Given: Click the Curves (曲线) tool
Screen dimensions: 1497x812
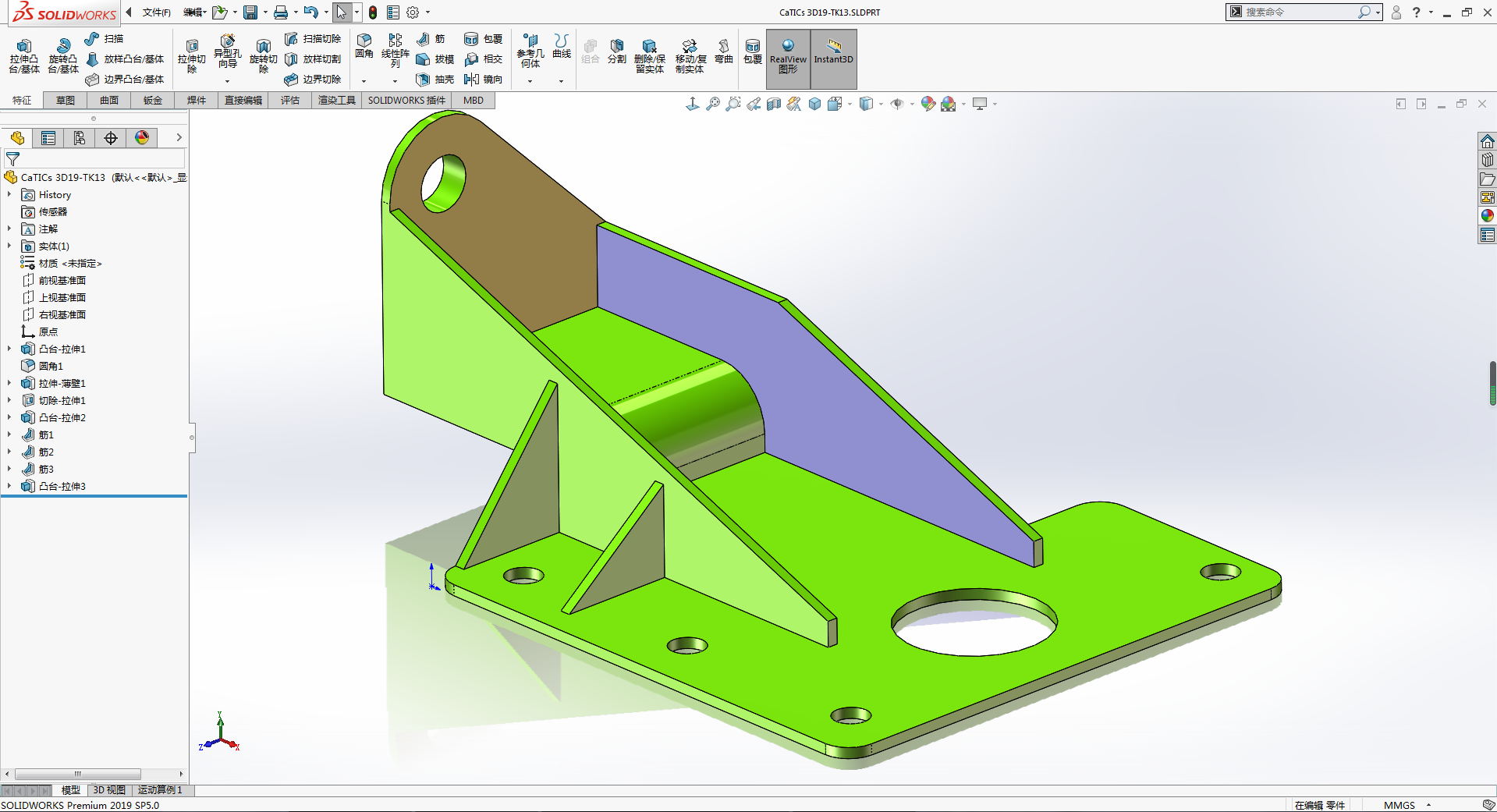Looking at the screenshot, I should click(x=562, y=47).
